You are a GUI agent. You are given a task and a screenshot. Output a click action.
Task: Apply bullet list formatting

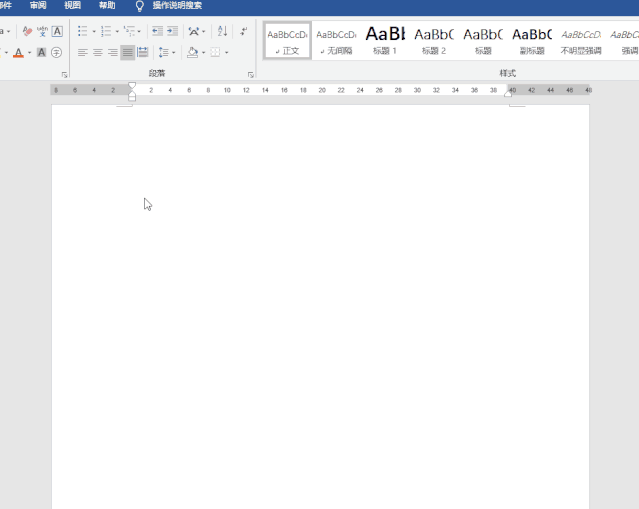(x=83, y=31)
